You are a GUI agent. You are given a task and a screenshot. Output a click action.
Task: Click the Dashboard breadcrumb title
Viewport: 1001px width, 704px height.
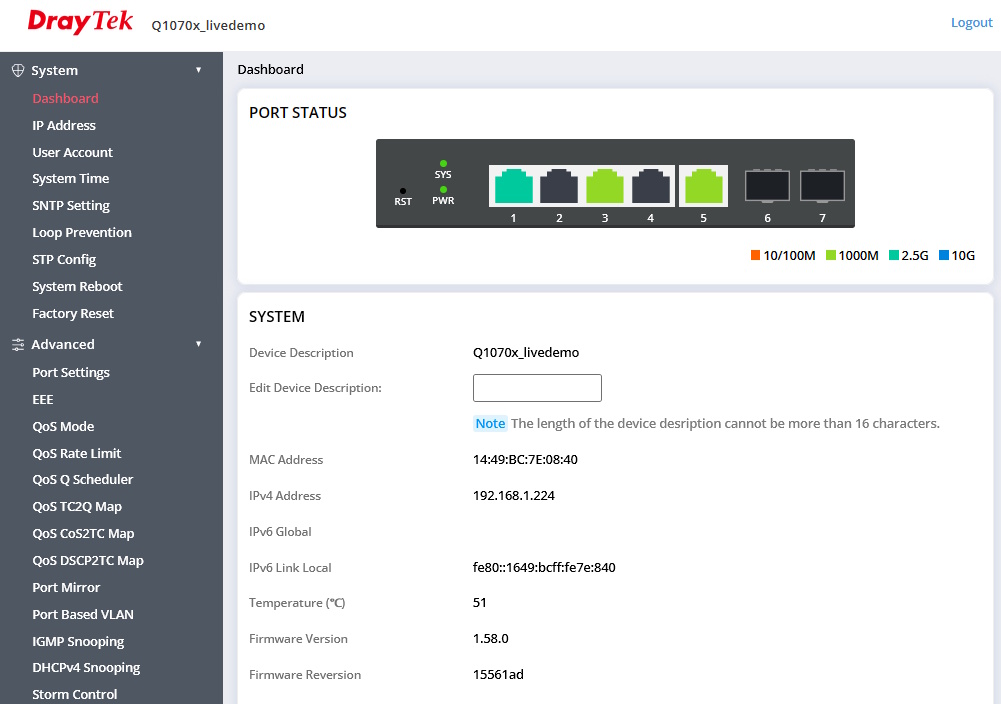[x=271, y=70]
